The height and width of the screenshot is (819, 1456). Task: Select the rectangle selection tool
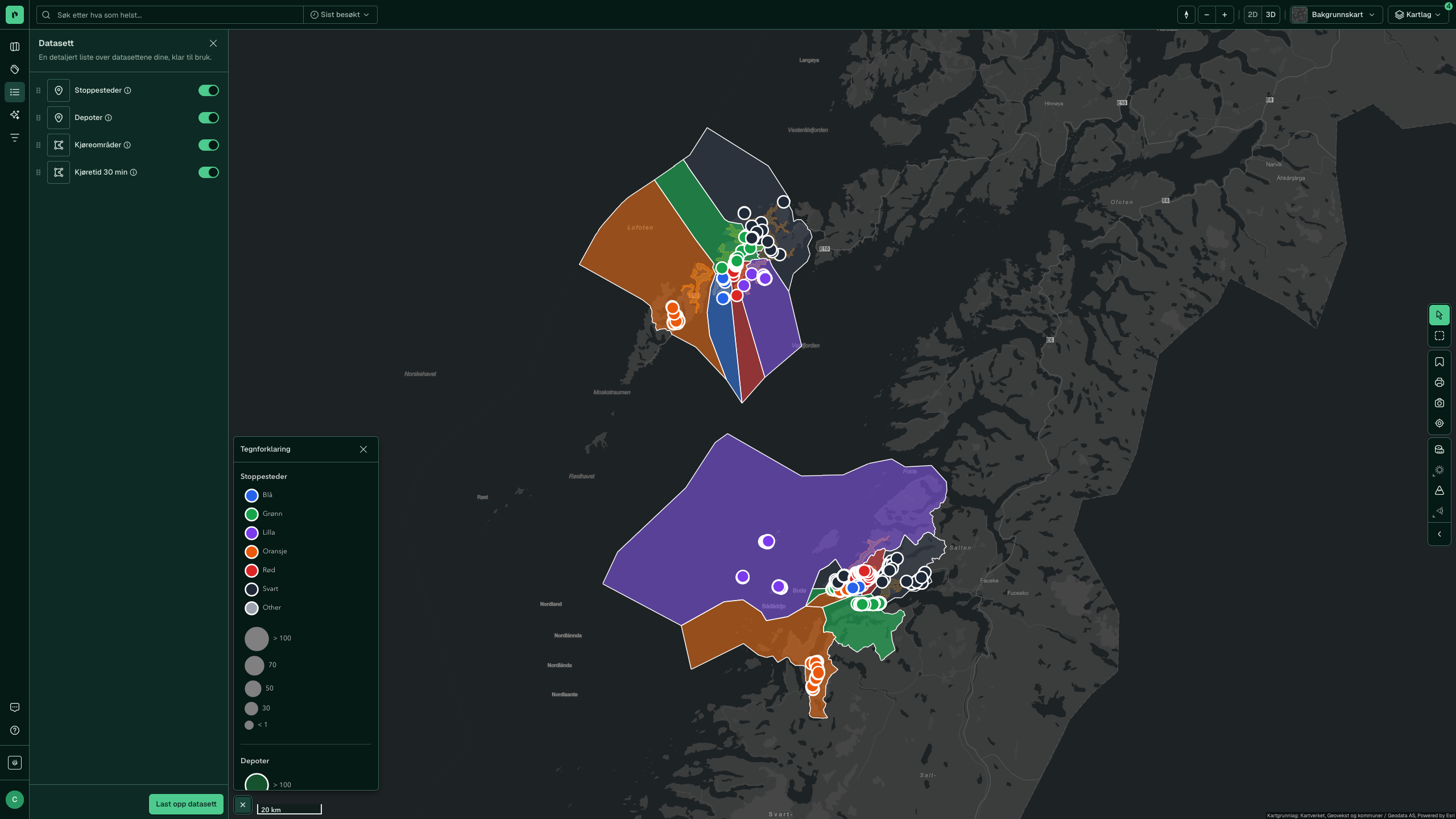1439,336
